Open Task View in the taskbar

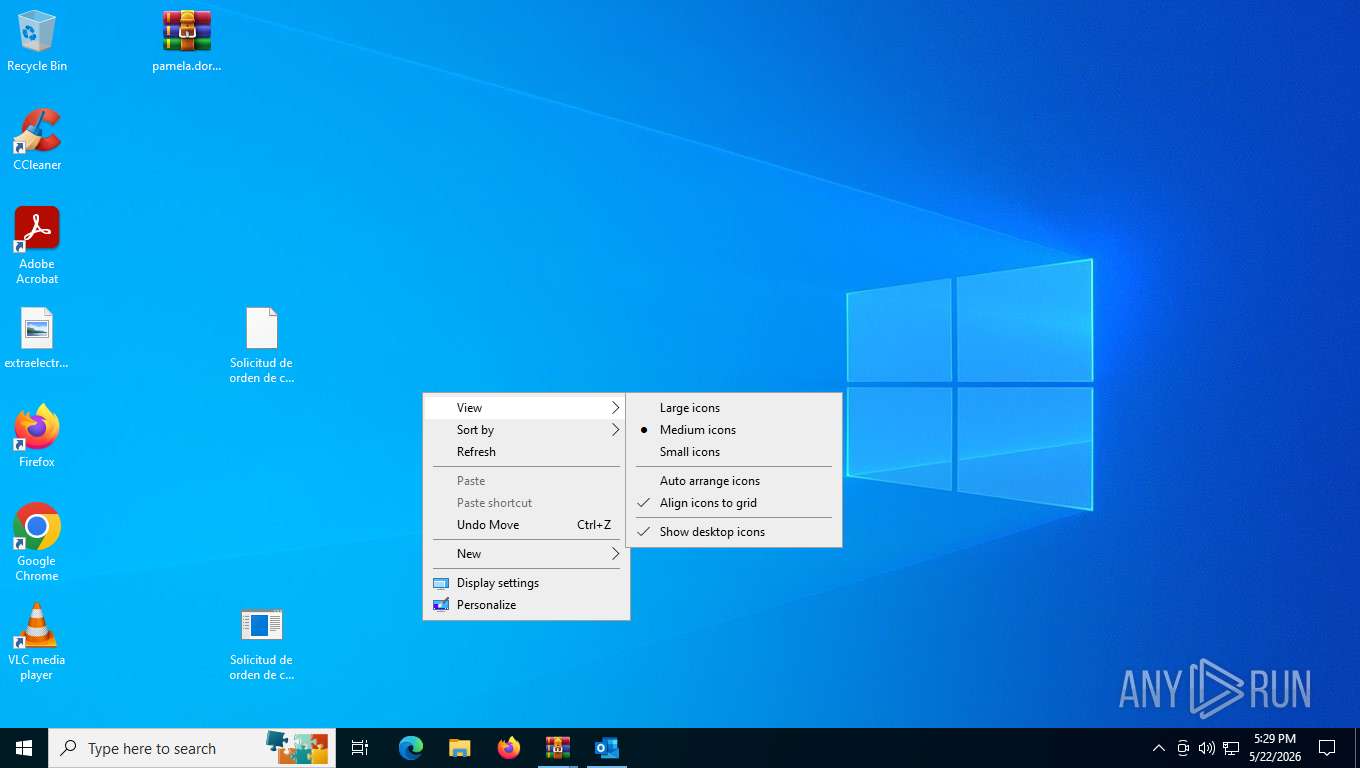tap(360, 748)
